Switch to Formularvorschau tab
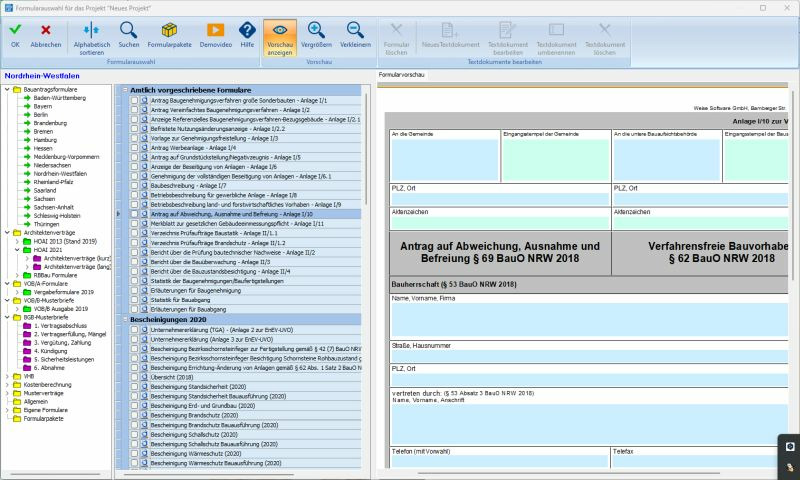Viewport: 800px width, 480px height. (x=401, y=74)
